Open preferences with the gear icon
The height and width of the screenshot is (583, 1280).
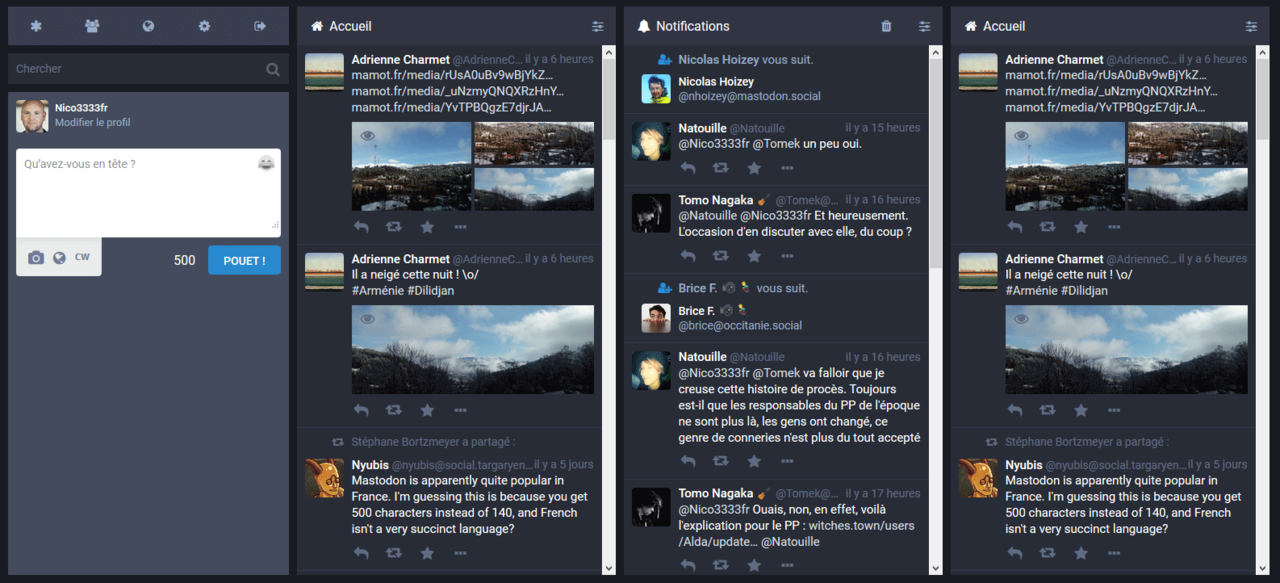(204, 26)
